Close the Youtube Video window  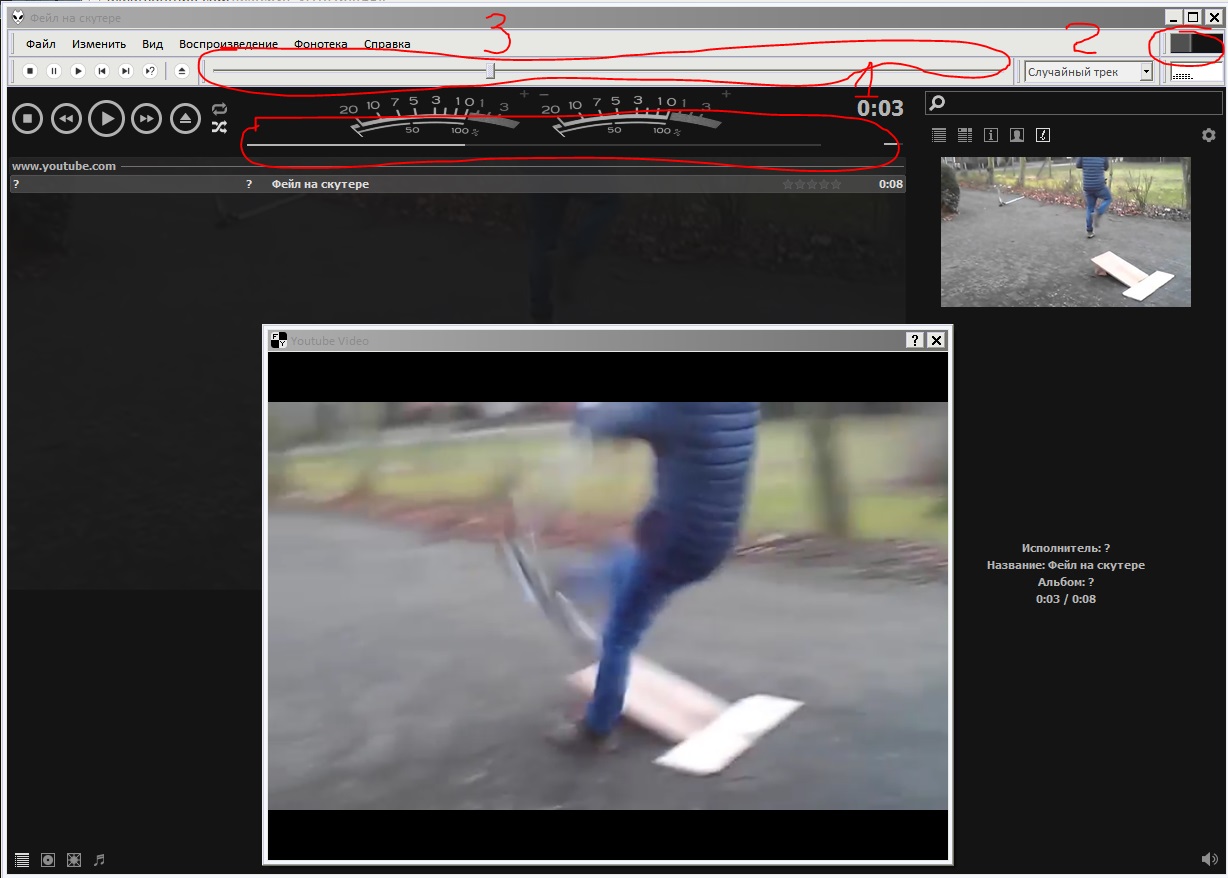click(936, 340)
